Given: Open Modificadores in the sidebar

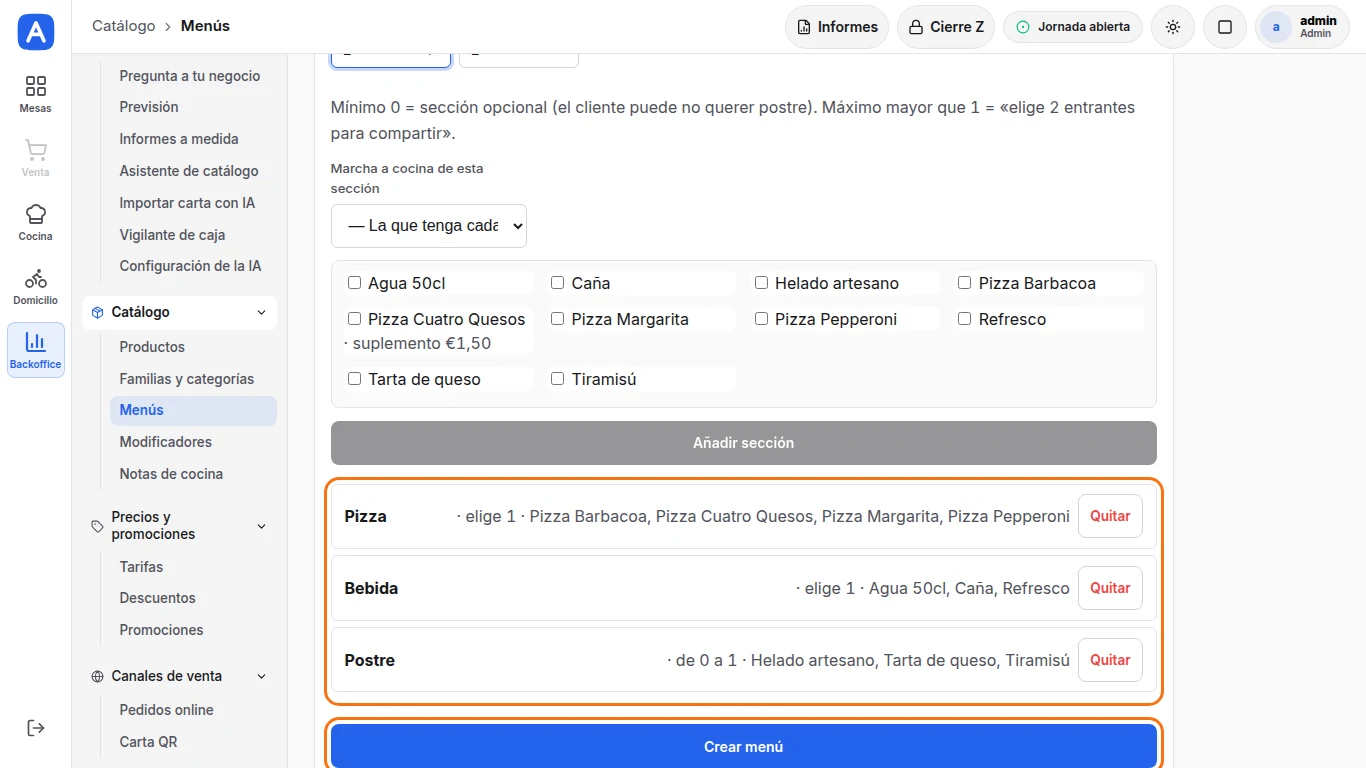Looking at the screenshot, I should [x=193, y=442].
